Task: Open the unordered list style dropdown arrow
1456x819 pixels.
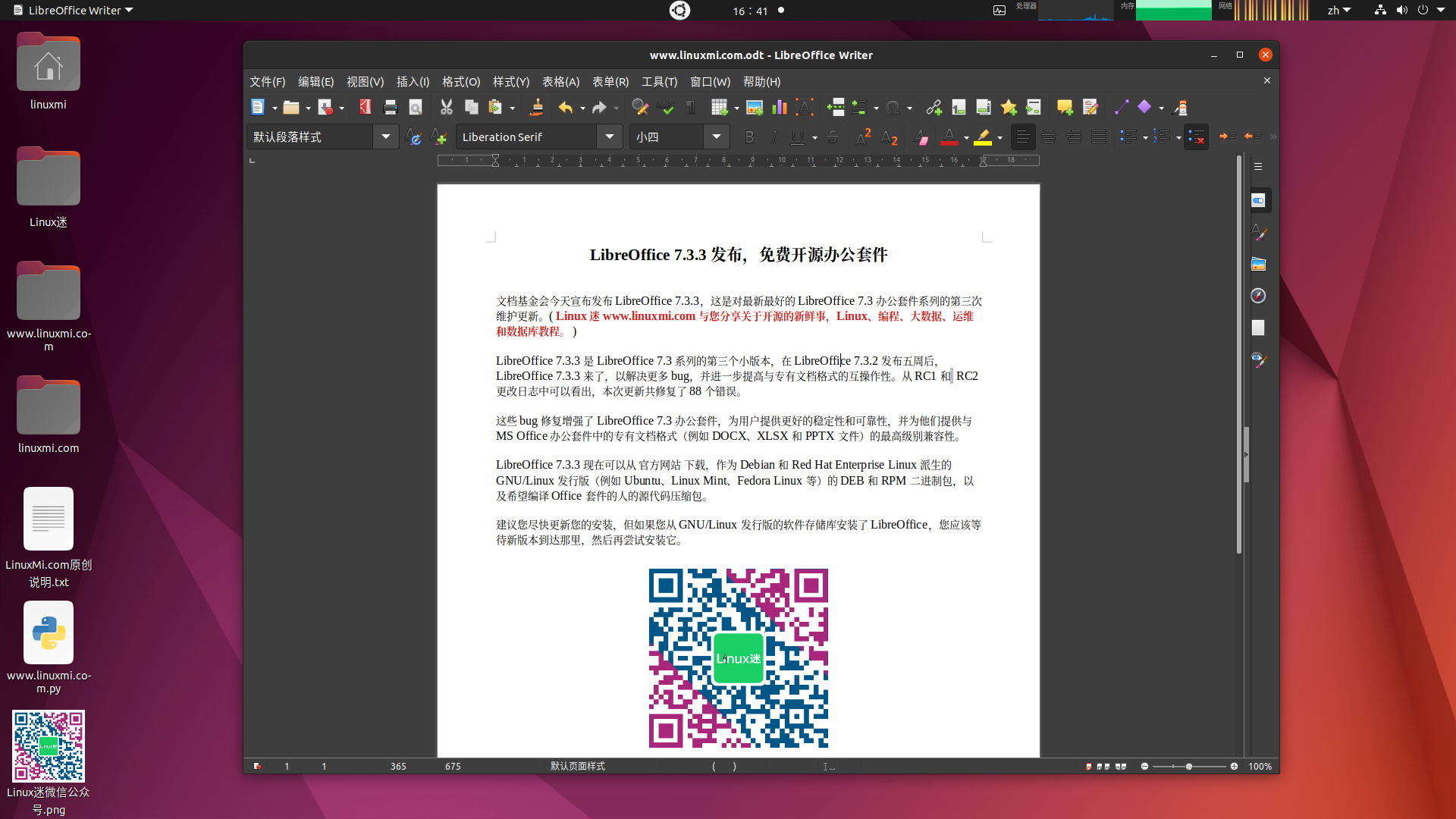Action: pyautogui.click(x=1145, y=138)
